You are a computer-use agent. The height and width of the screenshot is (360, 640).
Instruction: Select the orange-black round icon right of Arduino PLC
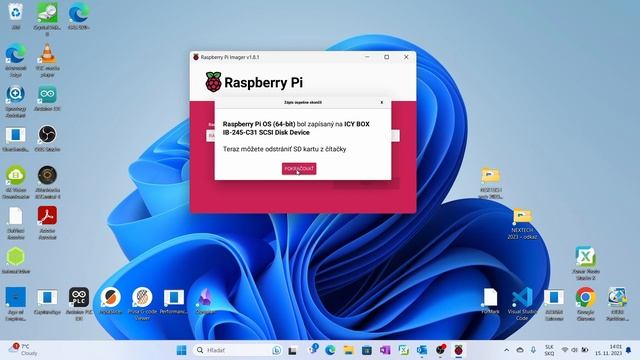(111, 301)
